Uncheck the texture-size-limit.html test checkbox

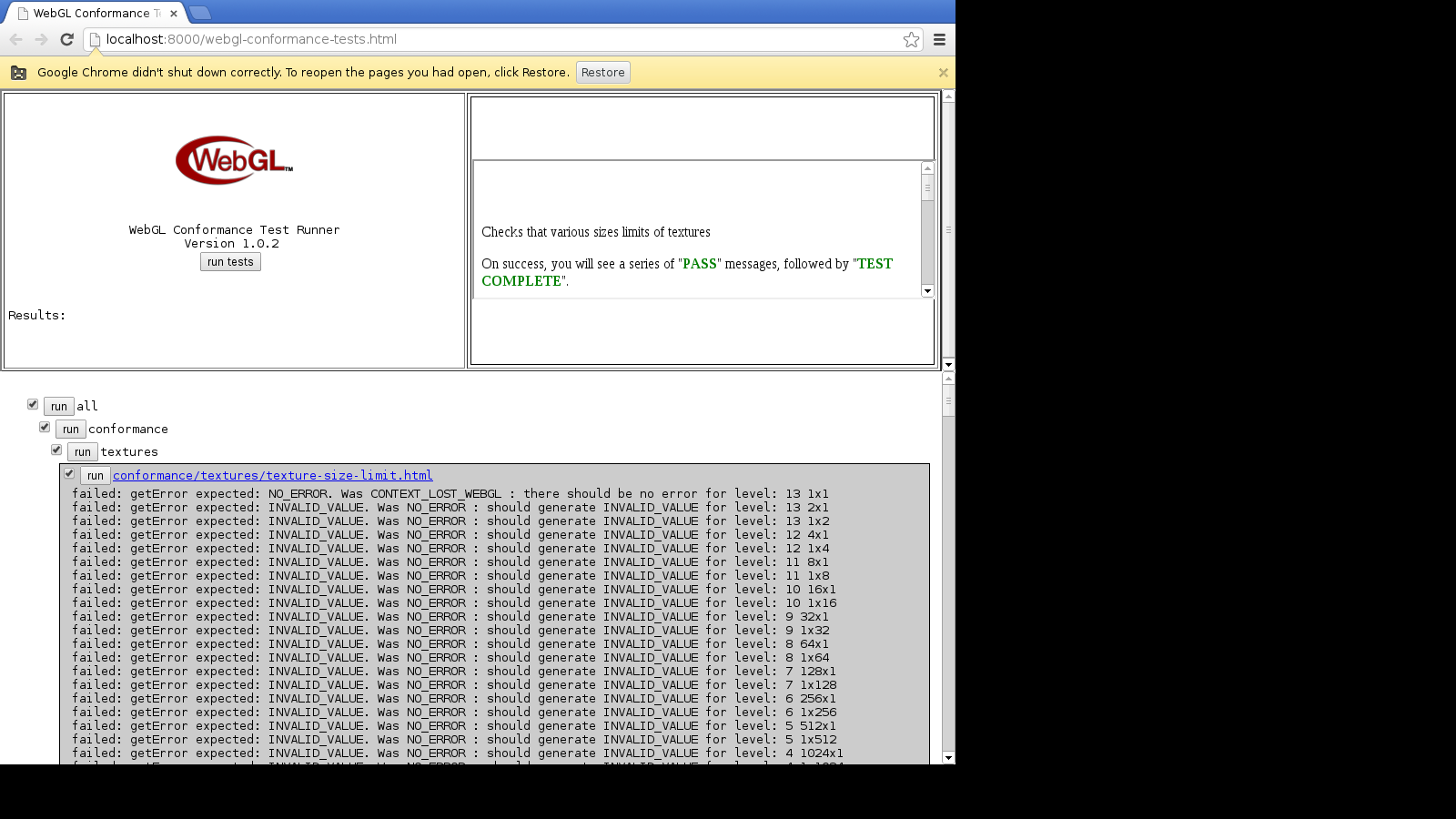(69, 473)
